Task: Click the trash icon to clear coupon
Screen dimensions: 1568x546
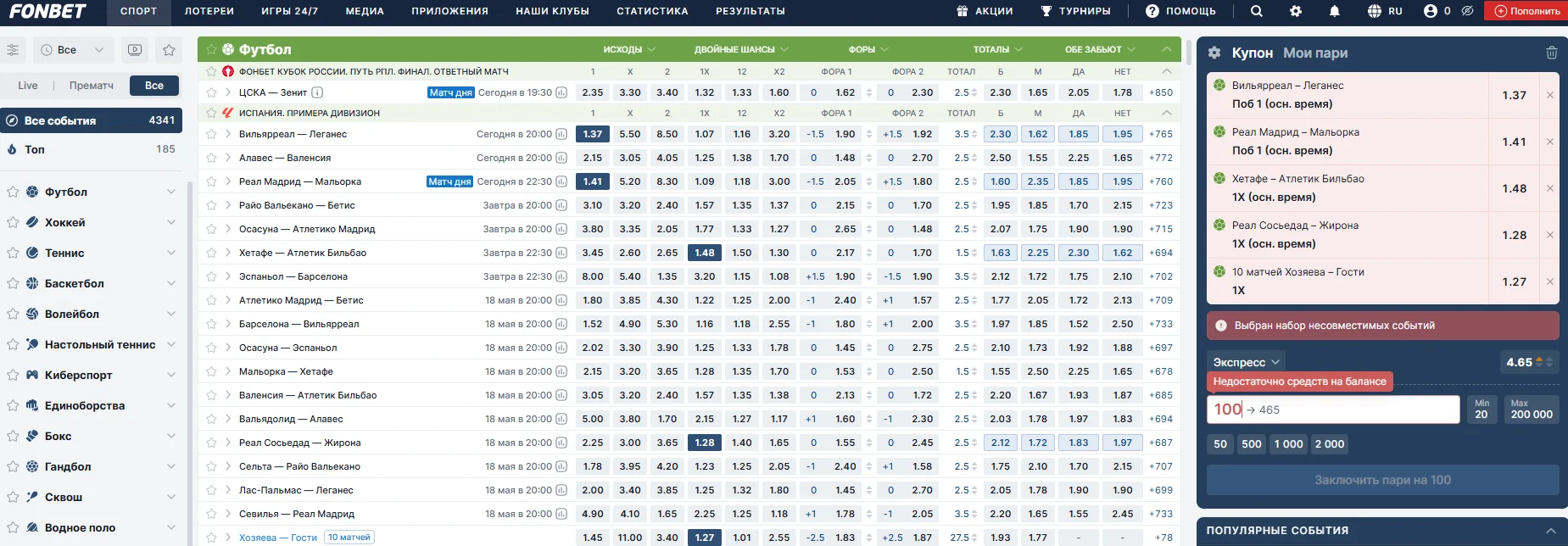Action: (1551, 53)
